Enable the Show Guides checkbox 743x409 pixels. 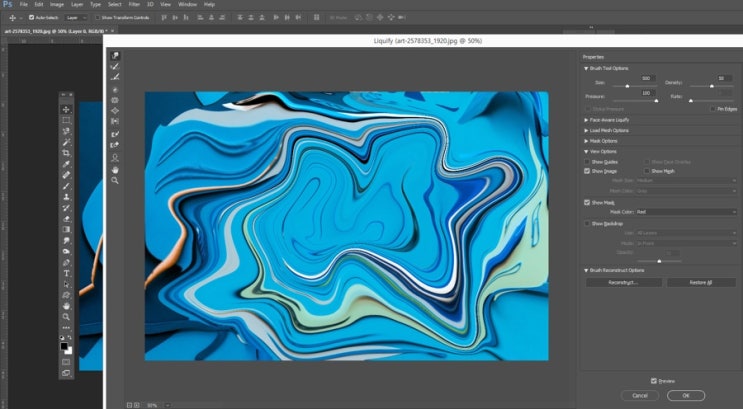tap(587, 162)
